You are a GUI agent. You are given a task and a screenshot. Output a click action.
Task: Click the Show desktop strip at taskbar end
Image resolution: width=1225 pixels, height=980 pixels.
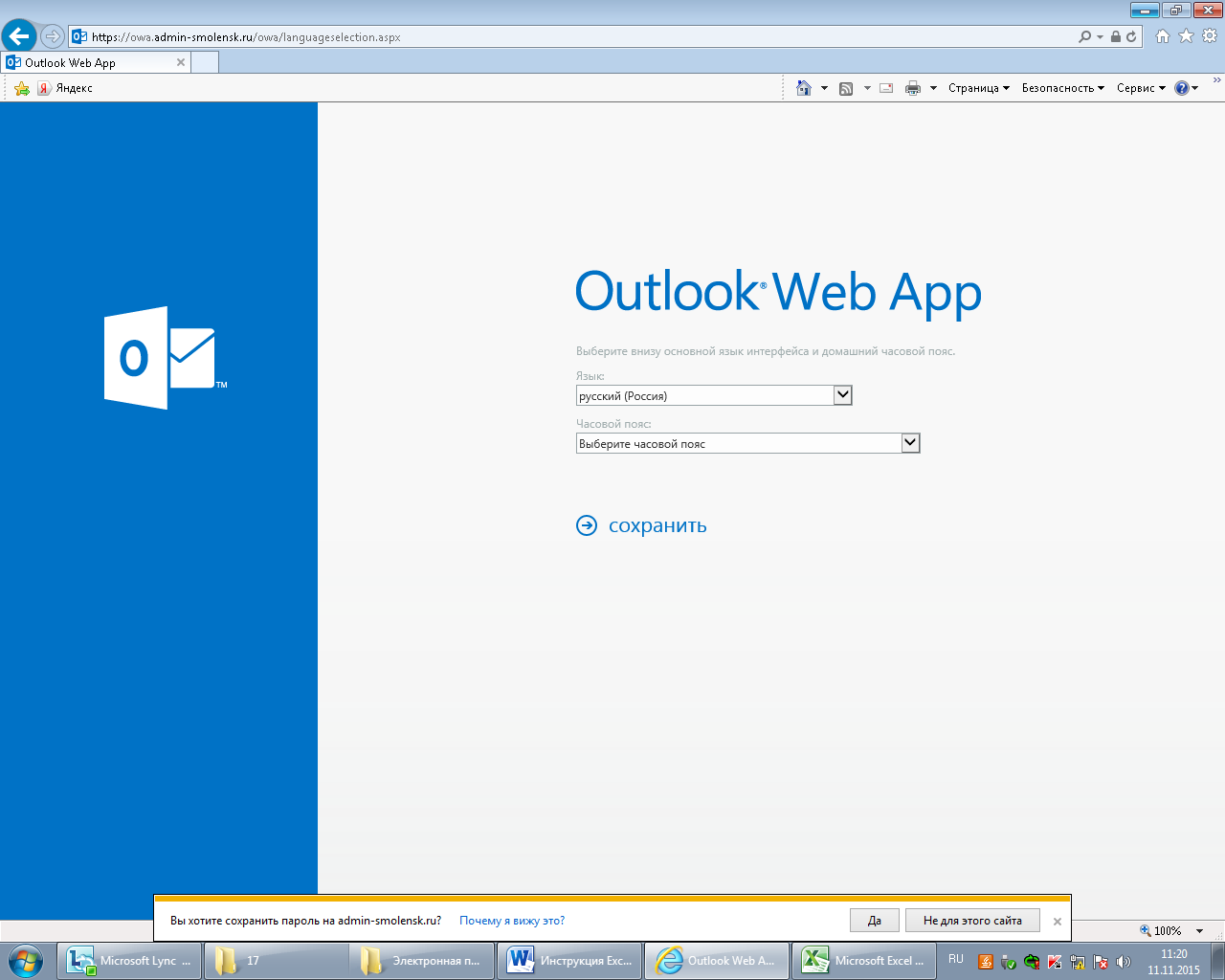click(x=1217, y=961)
